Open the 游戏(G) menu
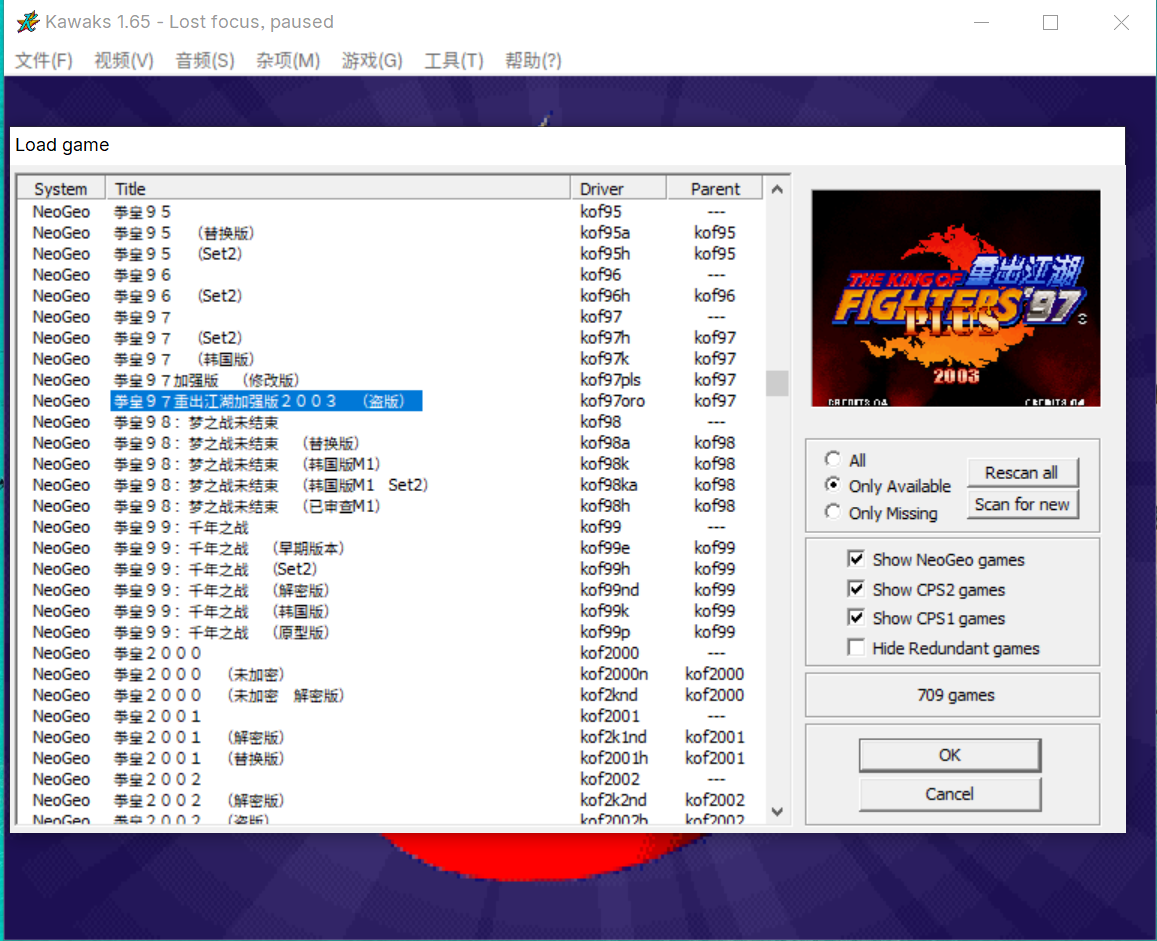1157x941 pixels. click(372, 61)
